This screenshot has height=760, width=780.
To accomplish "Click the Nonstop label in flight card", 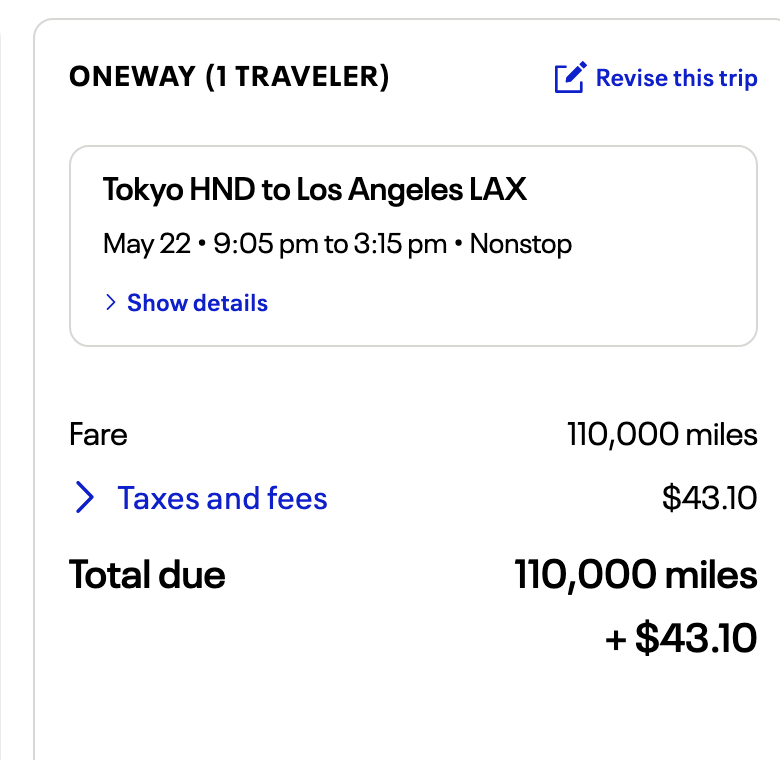I will 521,244.
